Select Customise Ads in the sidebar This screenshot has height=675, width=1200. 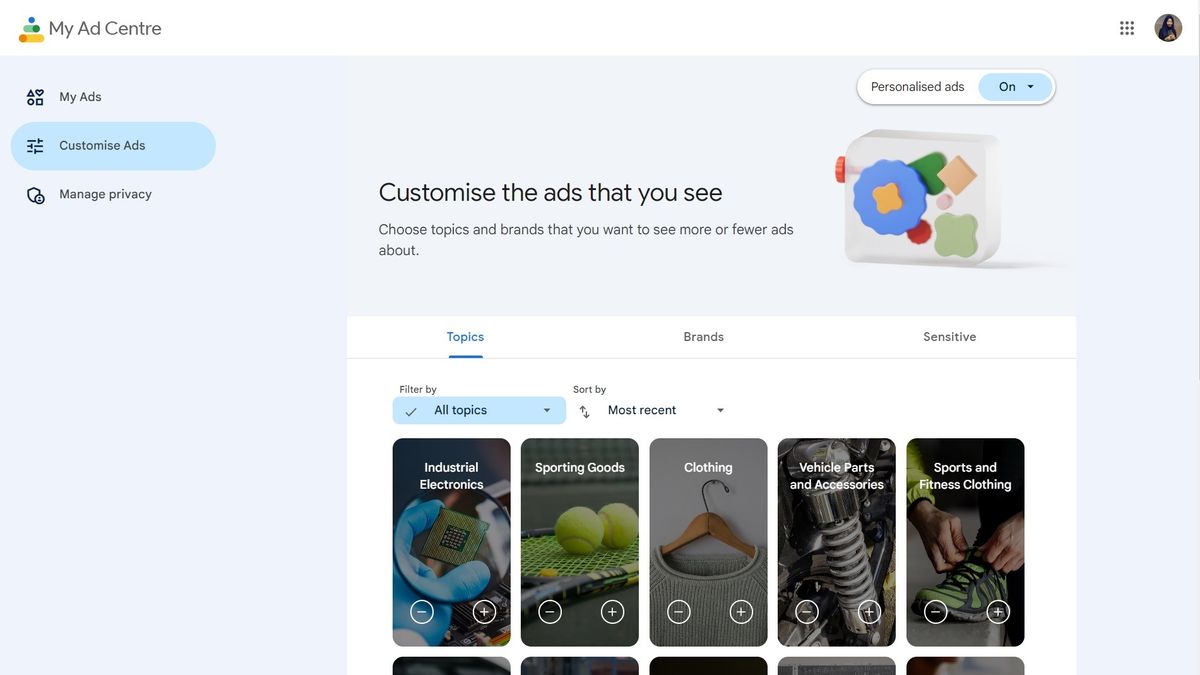click(x=113, y=146)
